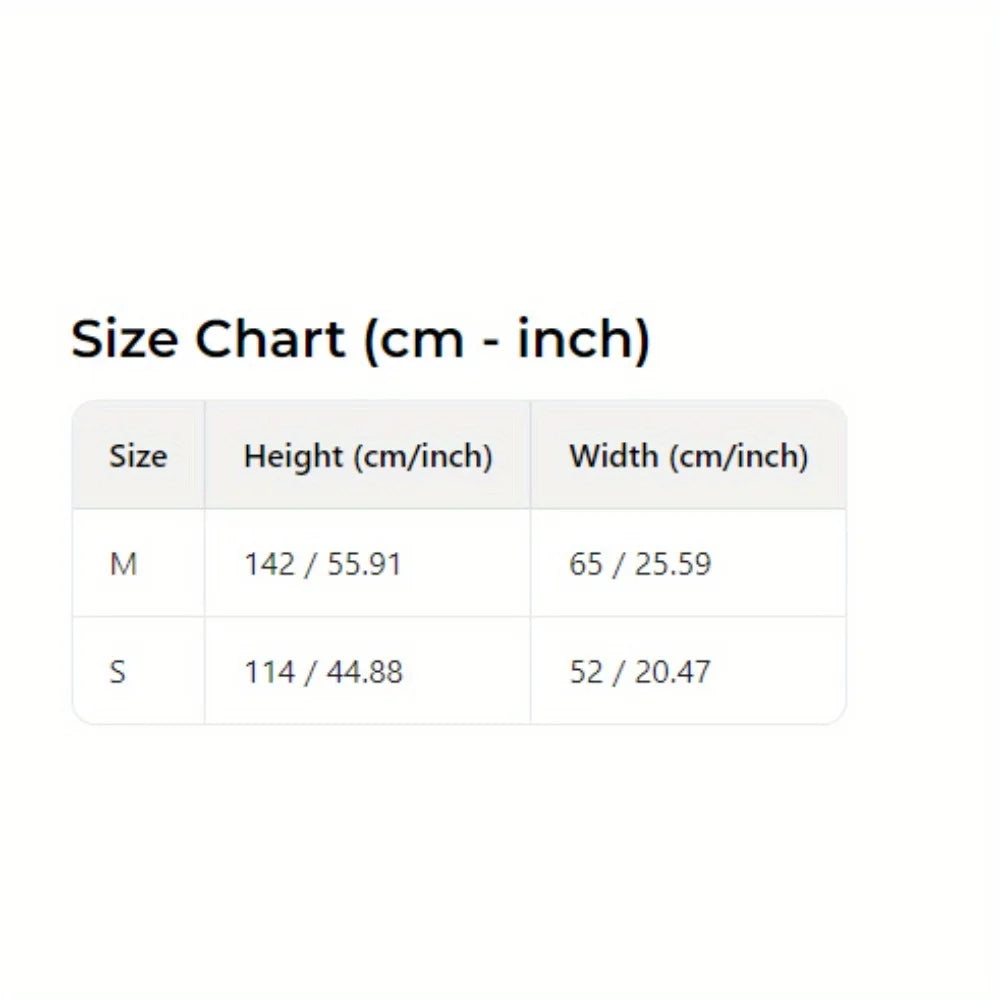1000x1000 pixels.
Task: Click the 65 / 25.59 width cell
Action: point(640,564)
